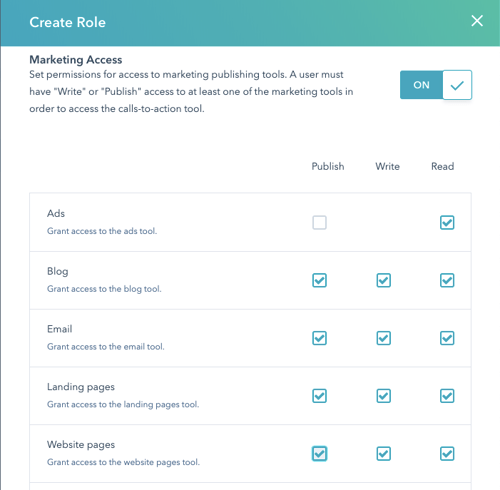Uncheck Read permission for Blog
The width and height of the screenshot is (500, 490).
pyautogui.click(x=447, y=280)
